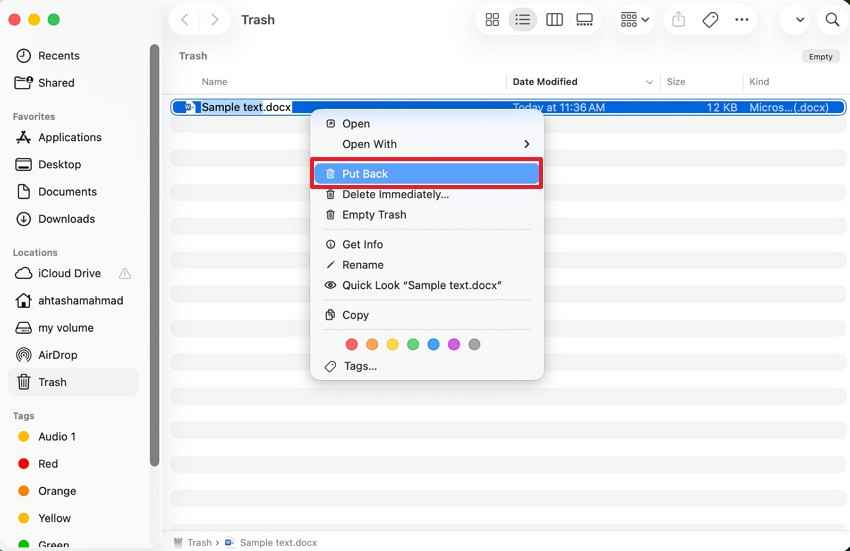
Task: Apply the purple tag color dot
Action: (x=454, y=344)
